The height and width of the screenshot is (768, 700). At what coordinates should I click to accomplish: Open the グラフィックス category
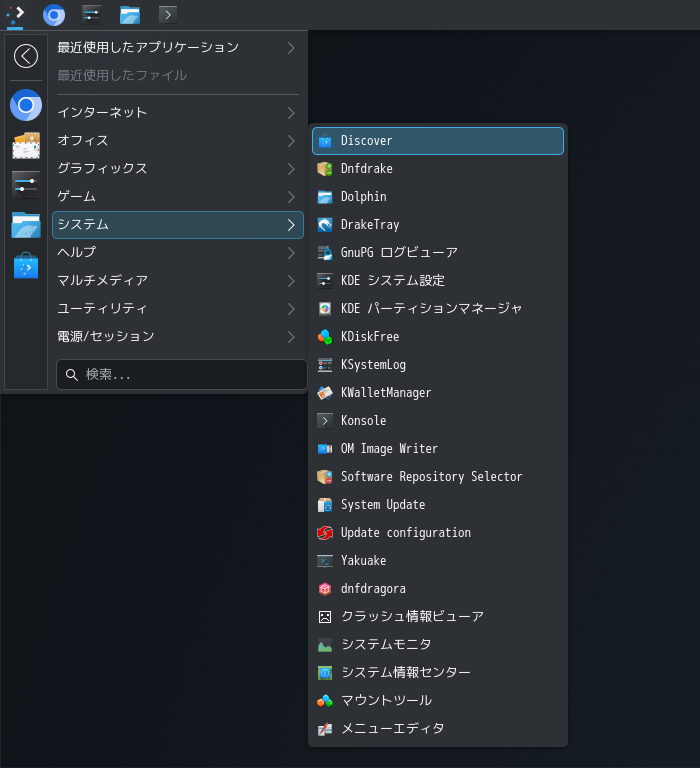(x=178, y=168)
